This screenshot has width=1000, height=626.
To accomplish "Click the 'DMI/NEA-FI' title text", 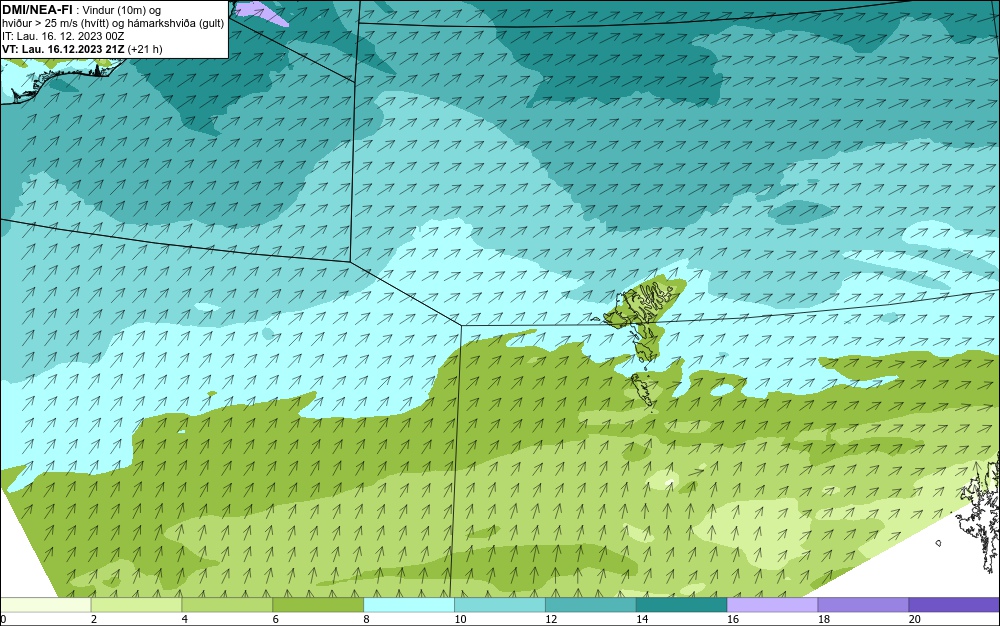I will 37,10.
